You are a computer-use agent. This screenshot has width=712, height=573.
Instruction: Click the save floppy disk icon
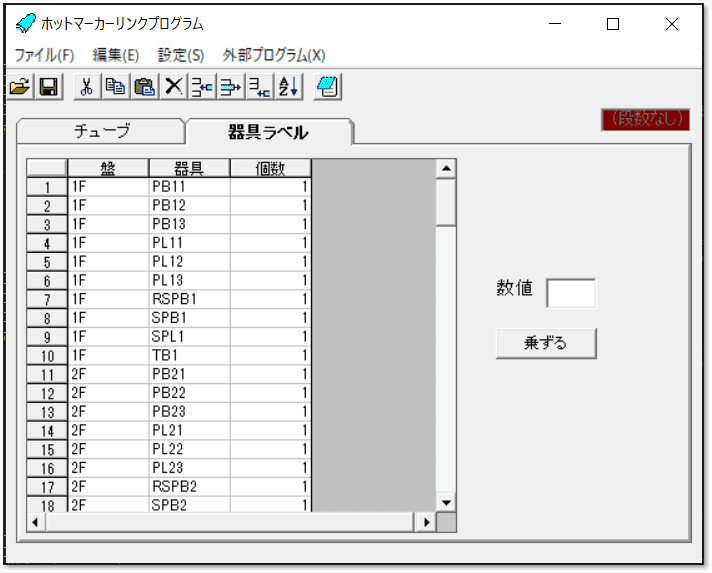click(x=48, y=87)
